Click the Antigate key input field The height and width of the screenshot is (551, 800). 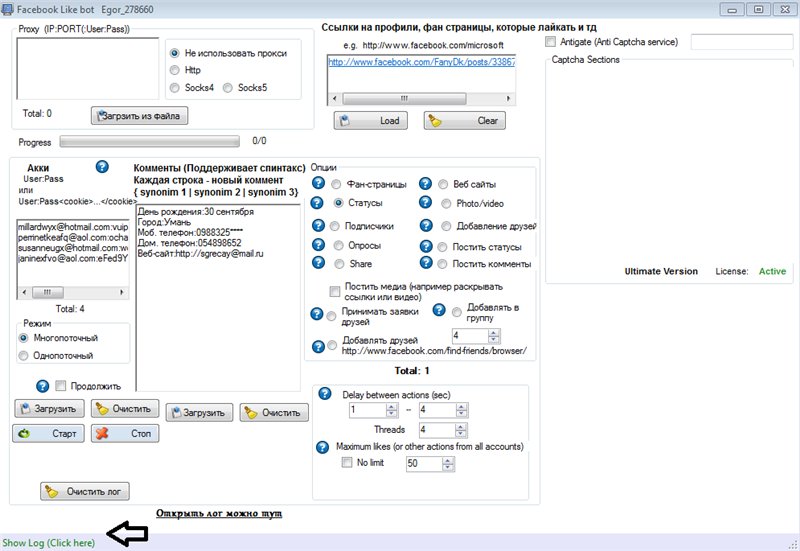click(x=742, y=42)
